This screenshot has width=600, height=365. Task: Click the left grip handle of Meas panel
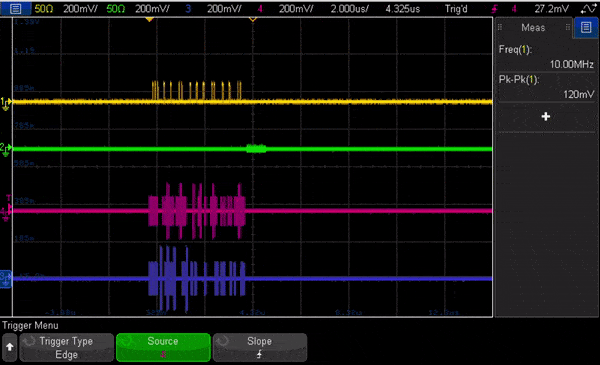coord(500,27)
